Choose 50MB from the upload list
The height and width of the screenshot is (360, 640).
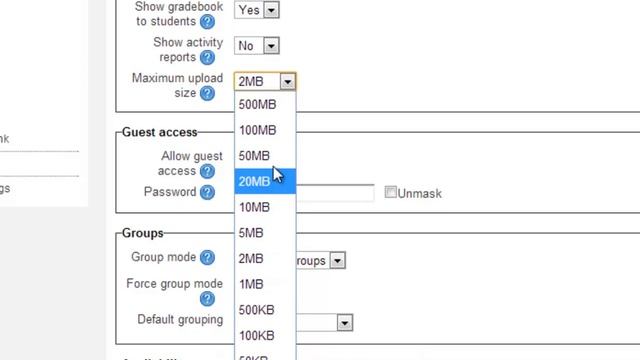click(265, 156)
